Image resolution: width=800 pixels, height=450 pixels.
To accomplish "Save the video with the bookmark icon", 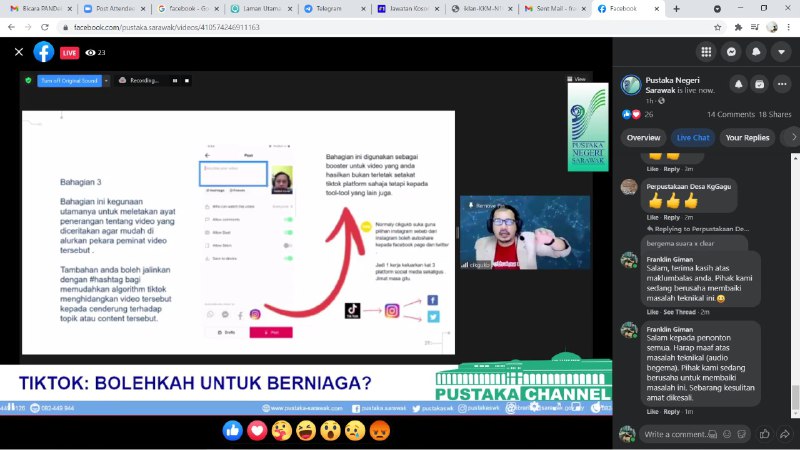I will [759, 85].
